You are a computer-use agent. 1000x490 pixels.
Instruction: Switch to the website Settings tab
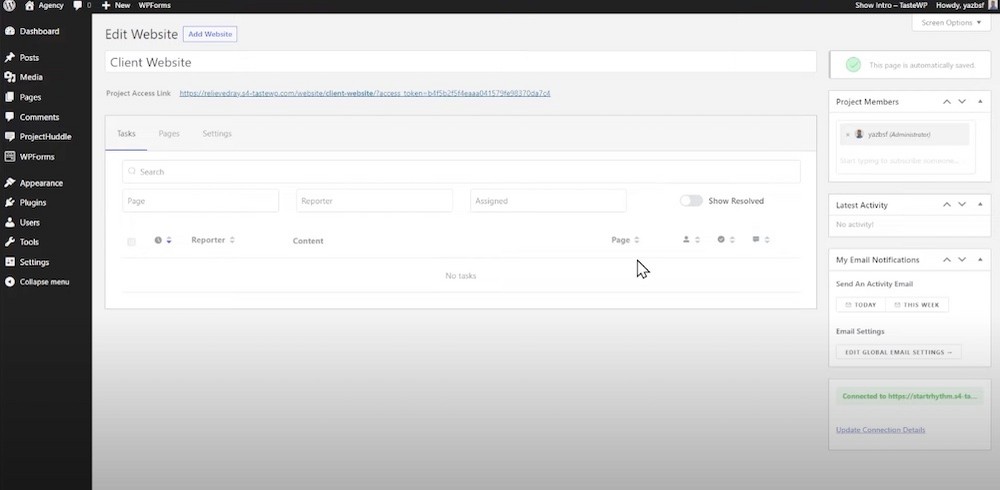[x=217, y=134]
